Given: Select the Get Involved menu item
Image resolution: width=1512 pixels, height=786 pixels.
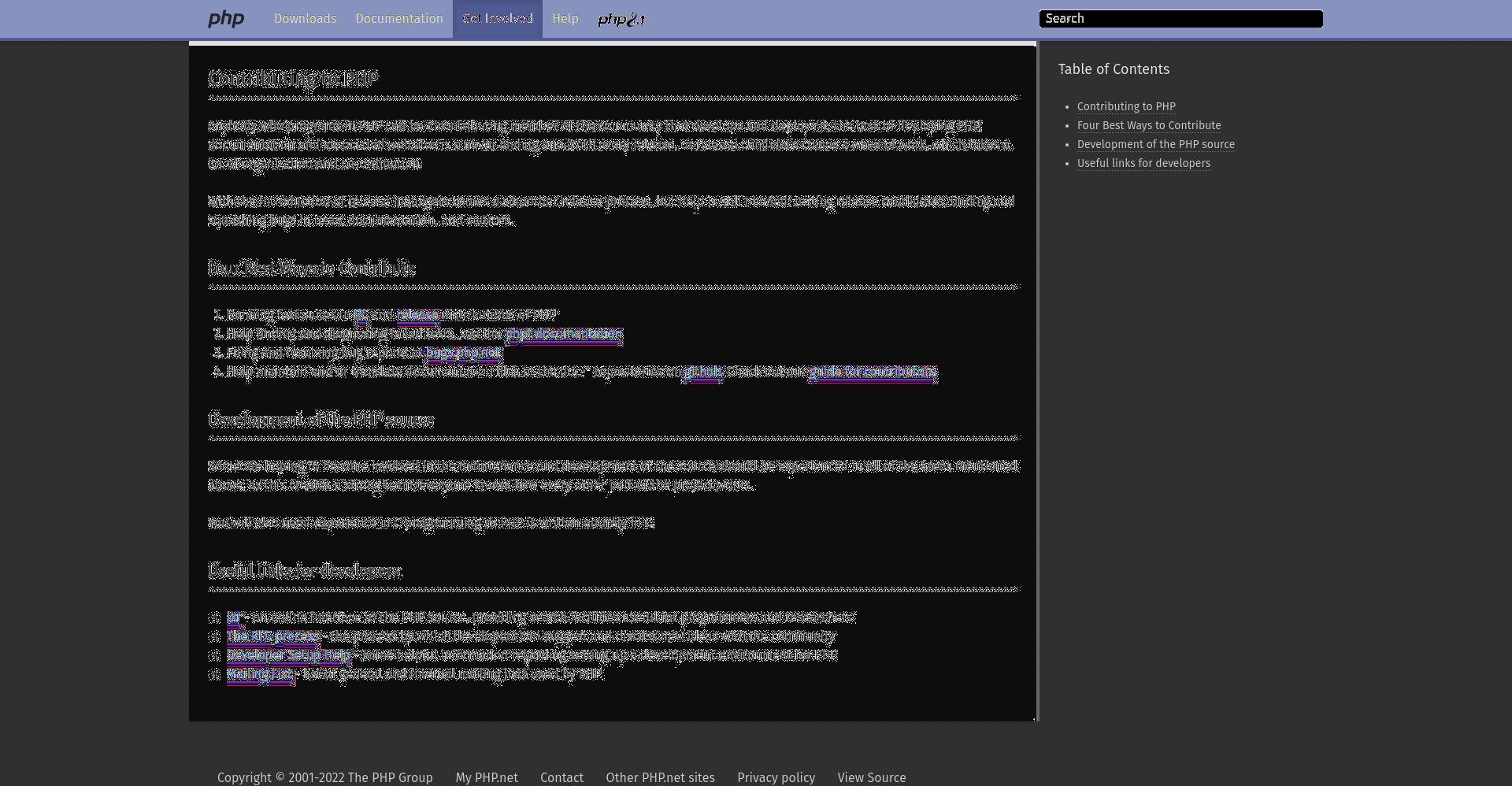Looking at the screenshot, I should (498, 19).
